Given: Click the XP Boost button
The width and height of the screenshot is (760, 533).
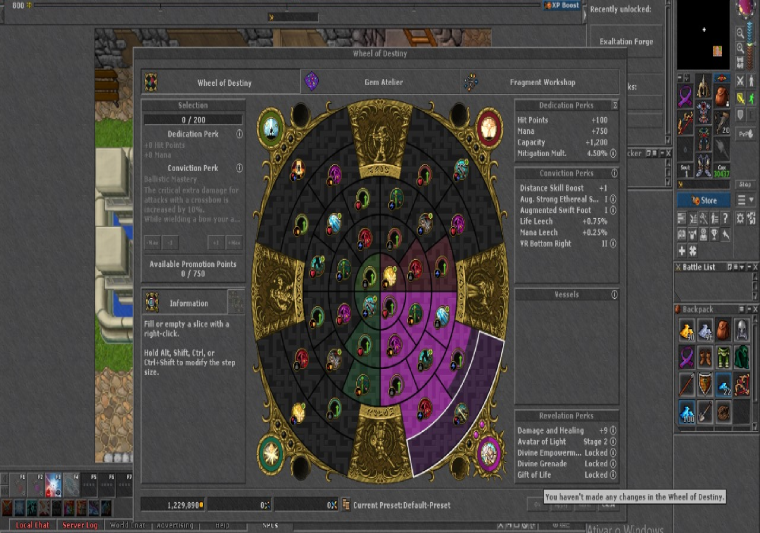Looking at the screenshot, I should (x=562, y=5).
